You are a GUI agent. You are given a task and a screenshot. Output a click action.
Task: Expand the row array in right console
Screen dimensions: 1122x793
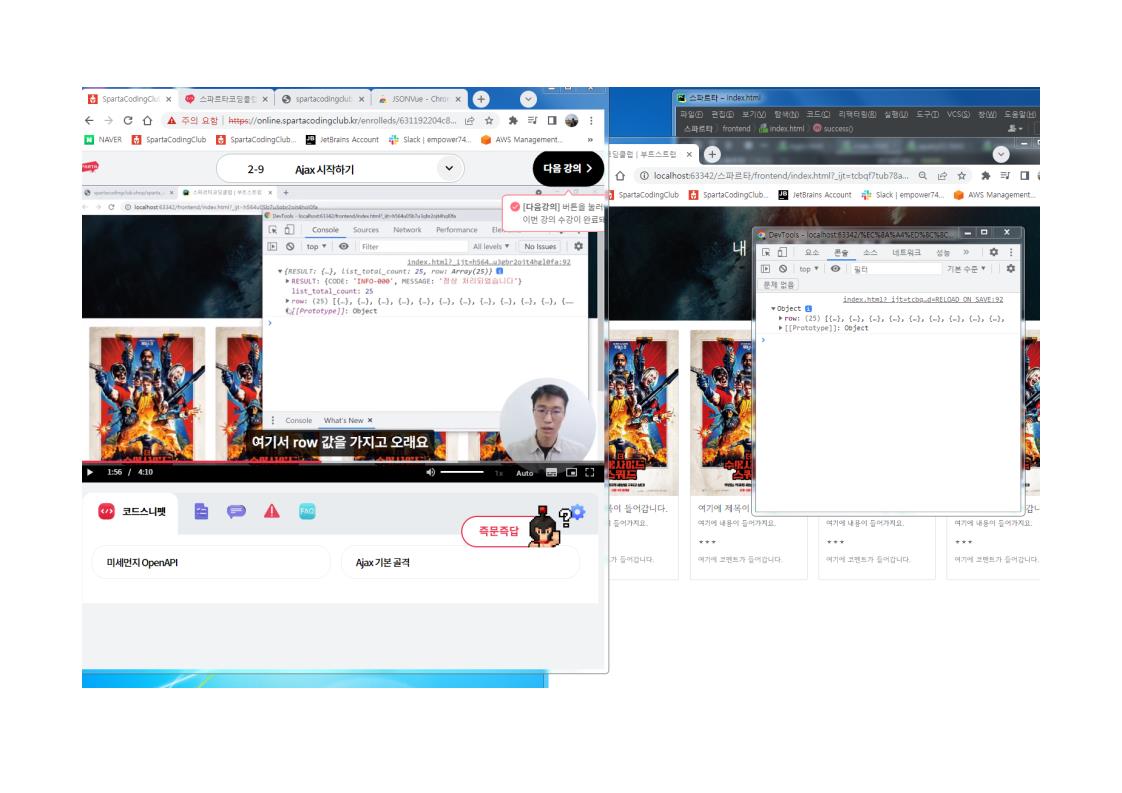tap(781, 318)
